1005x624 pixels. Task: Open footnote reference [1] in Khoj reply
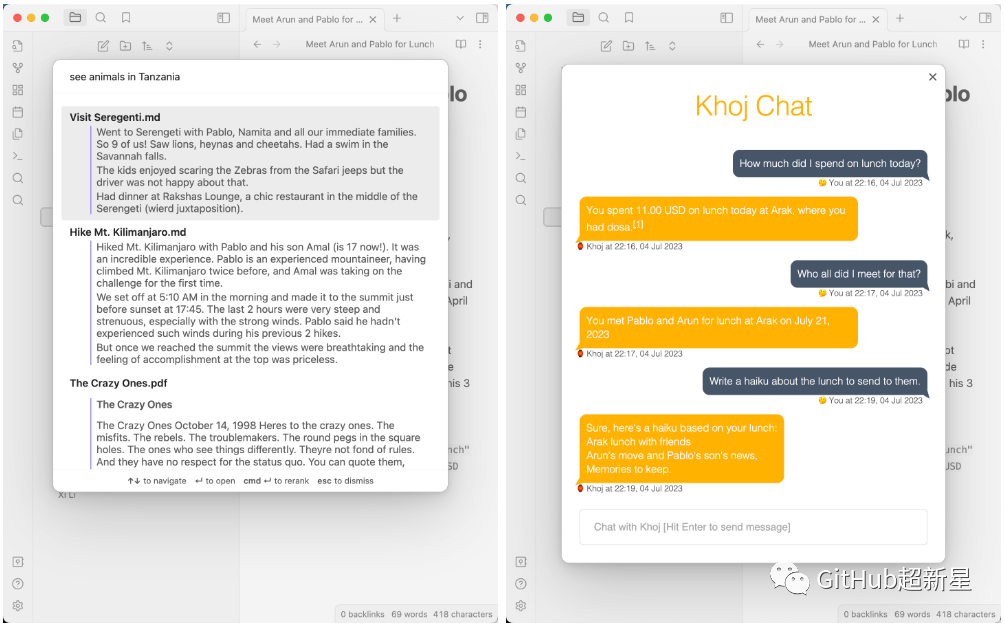638,224
